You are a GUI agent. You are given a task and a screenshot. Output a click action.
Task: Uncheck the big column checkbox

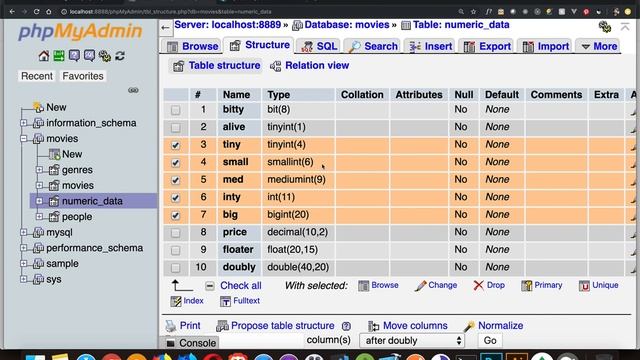pyautogui.click(x=176, y=215)
